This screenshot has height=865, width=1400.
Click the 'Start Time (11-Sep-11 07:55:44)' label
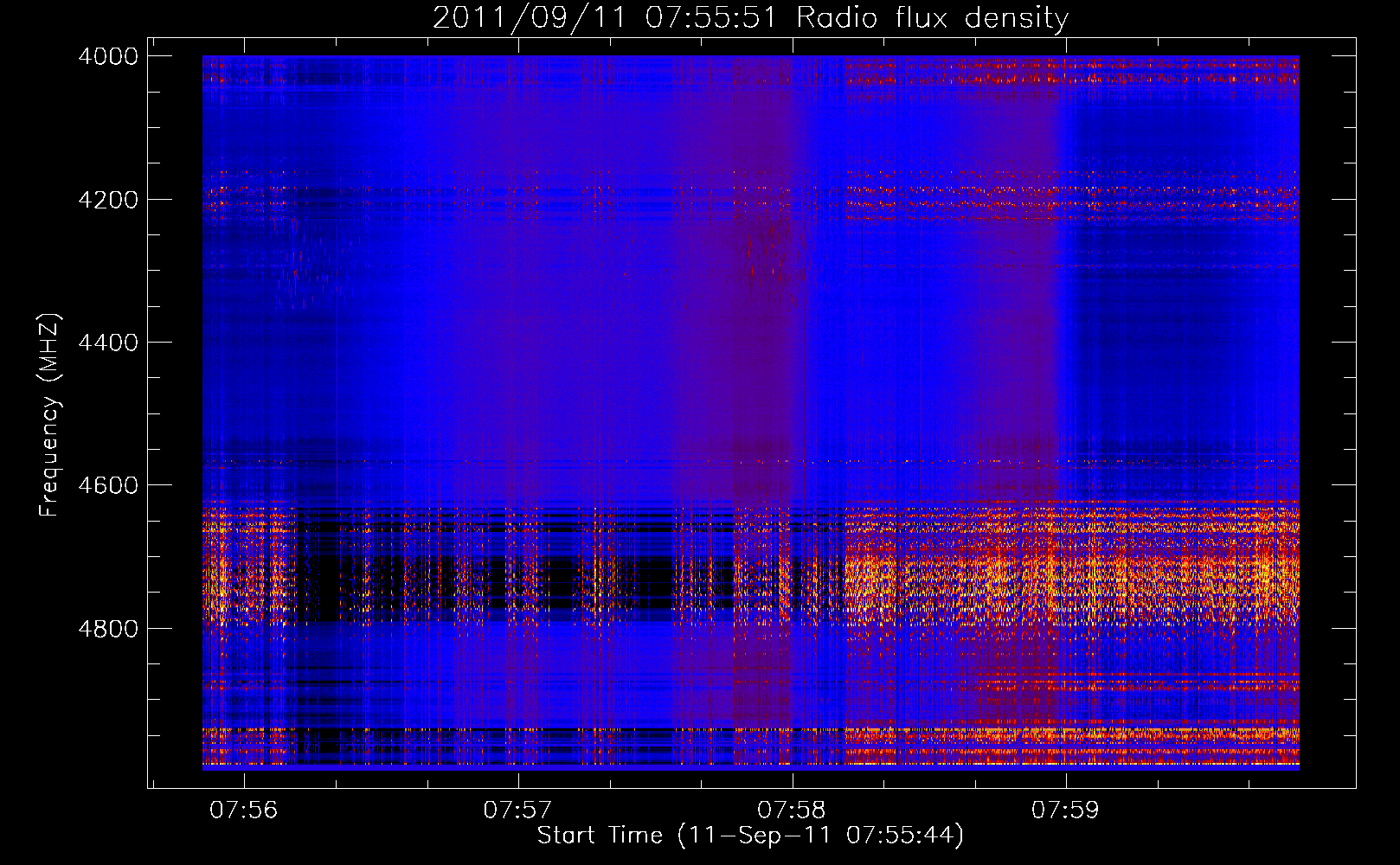750,836
